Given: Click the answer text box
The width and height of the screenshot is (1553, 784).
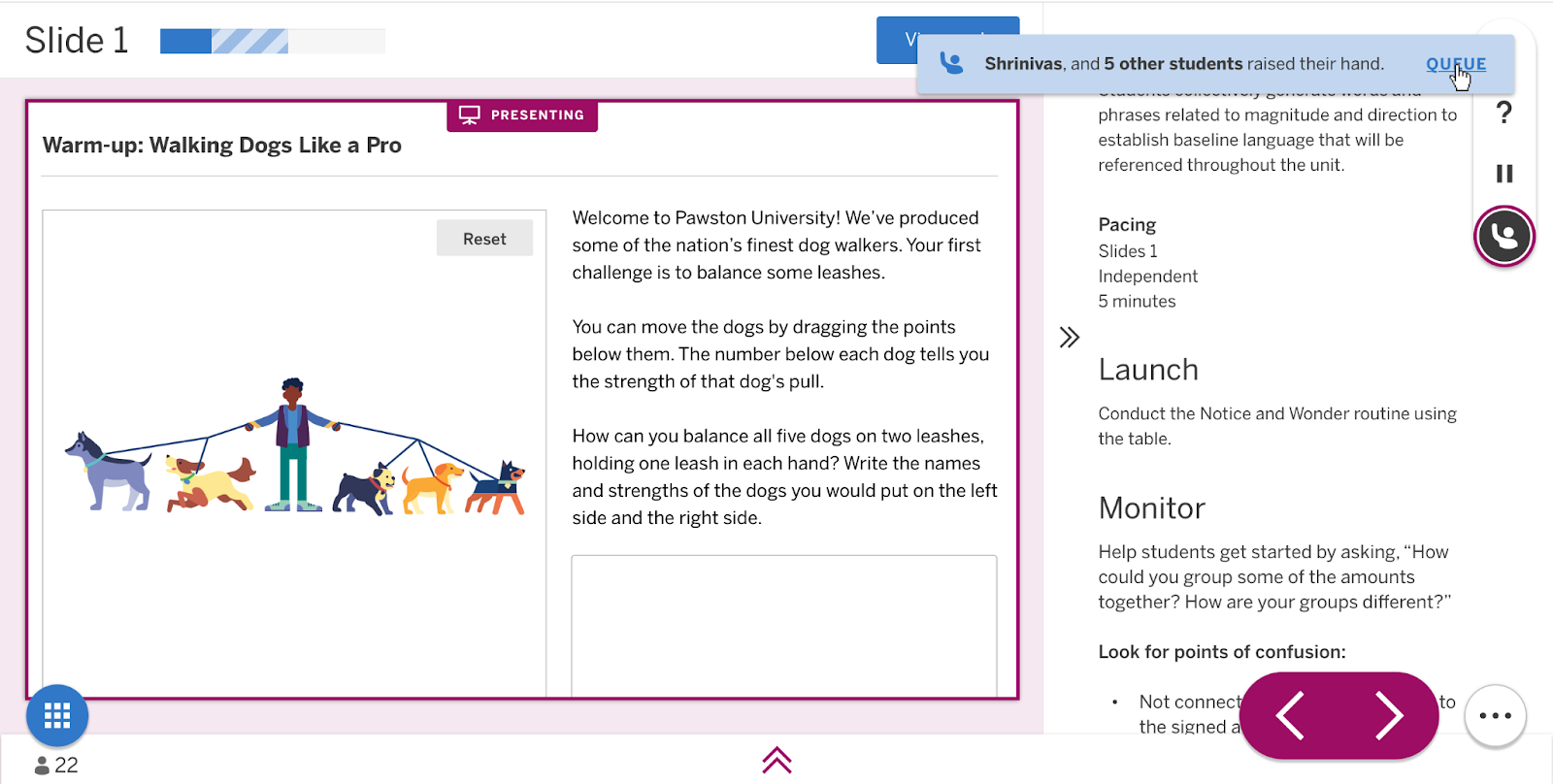Looking at the screenshot, I should pyautogui.click(x=784, y=626).
